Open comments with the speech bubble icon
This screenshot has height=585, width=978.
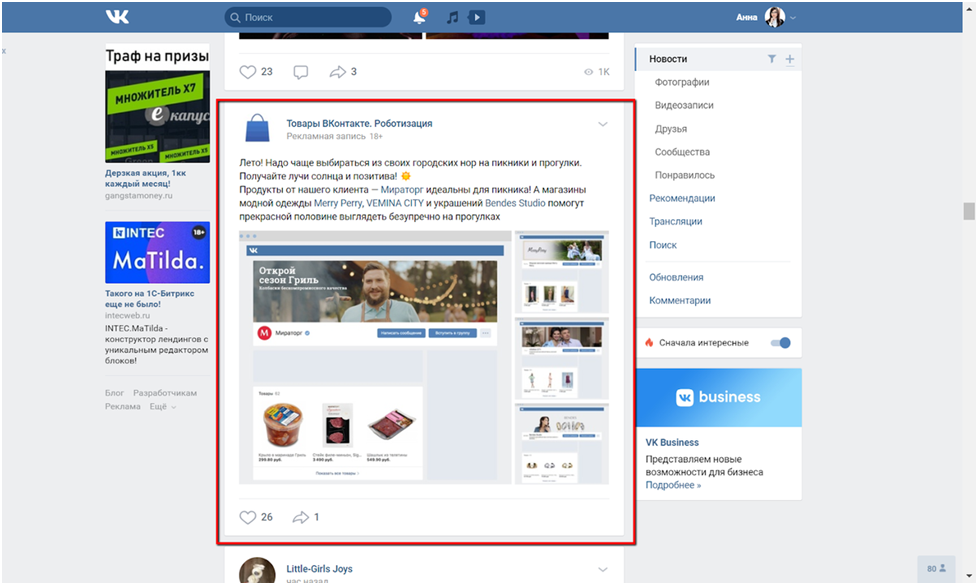(300, 71)
